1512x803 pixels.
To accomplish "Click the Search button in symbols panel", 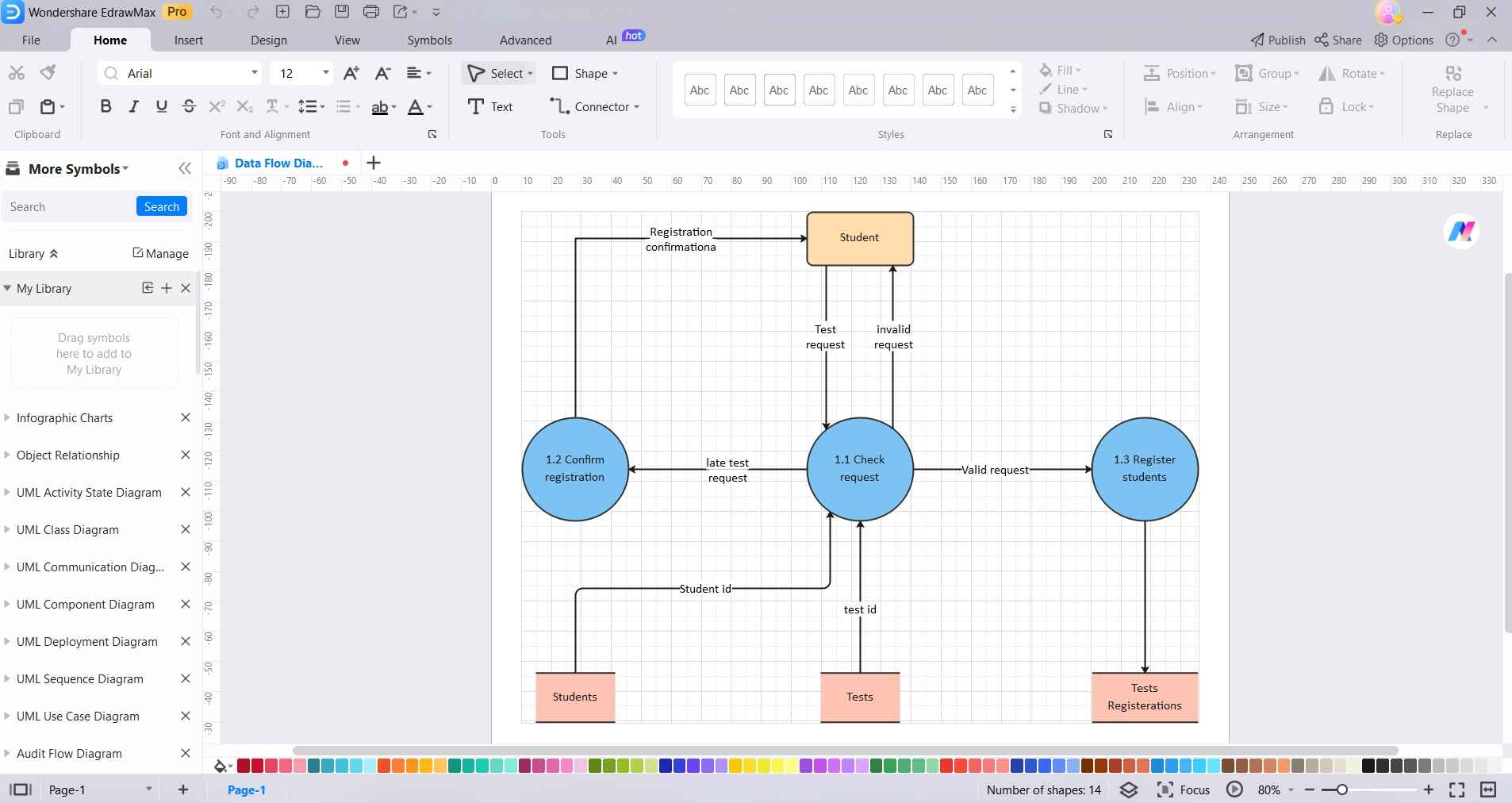I will click(x=162, y=206).
